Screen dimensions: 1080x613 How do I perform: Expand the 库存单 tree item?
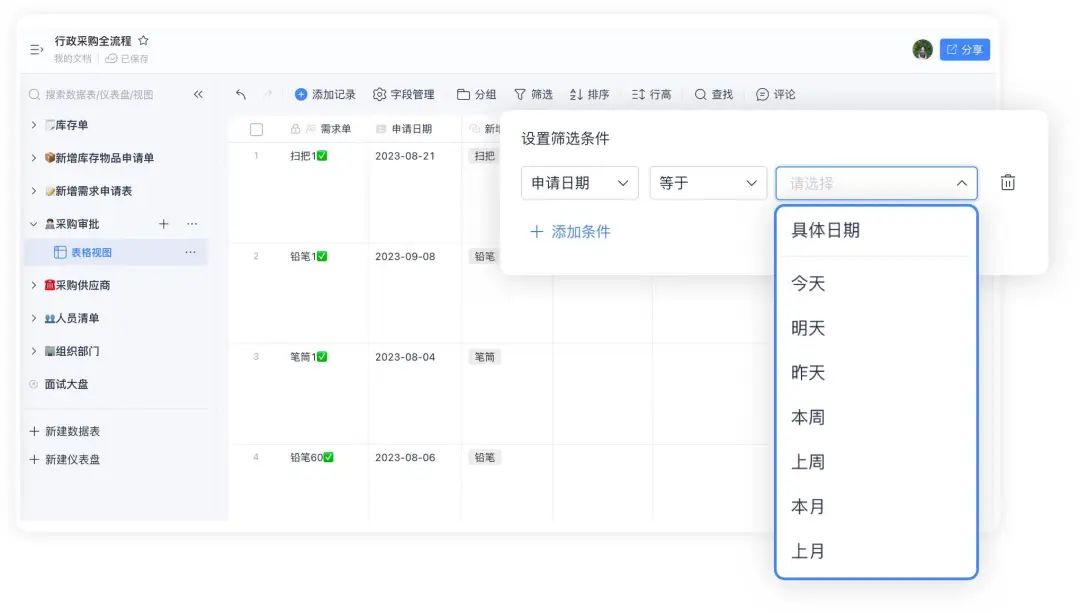(34, 125)
